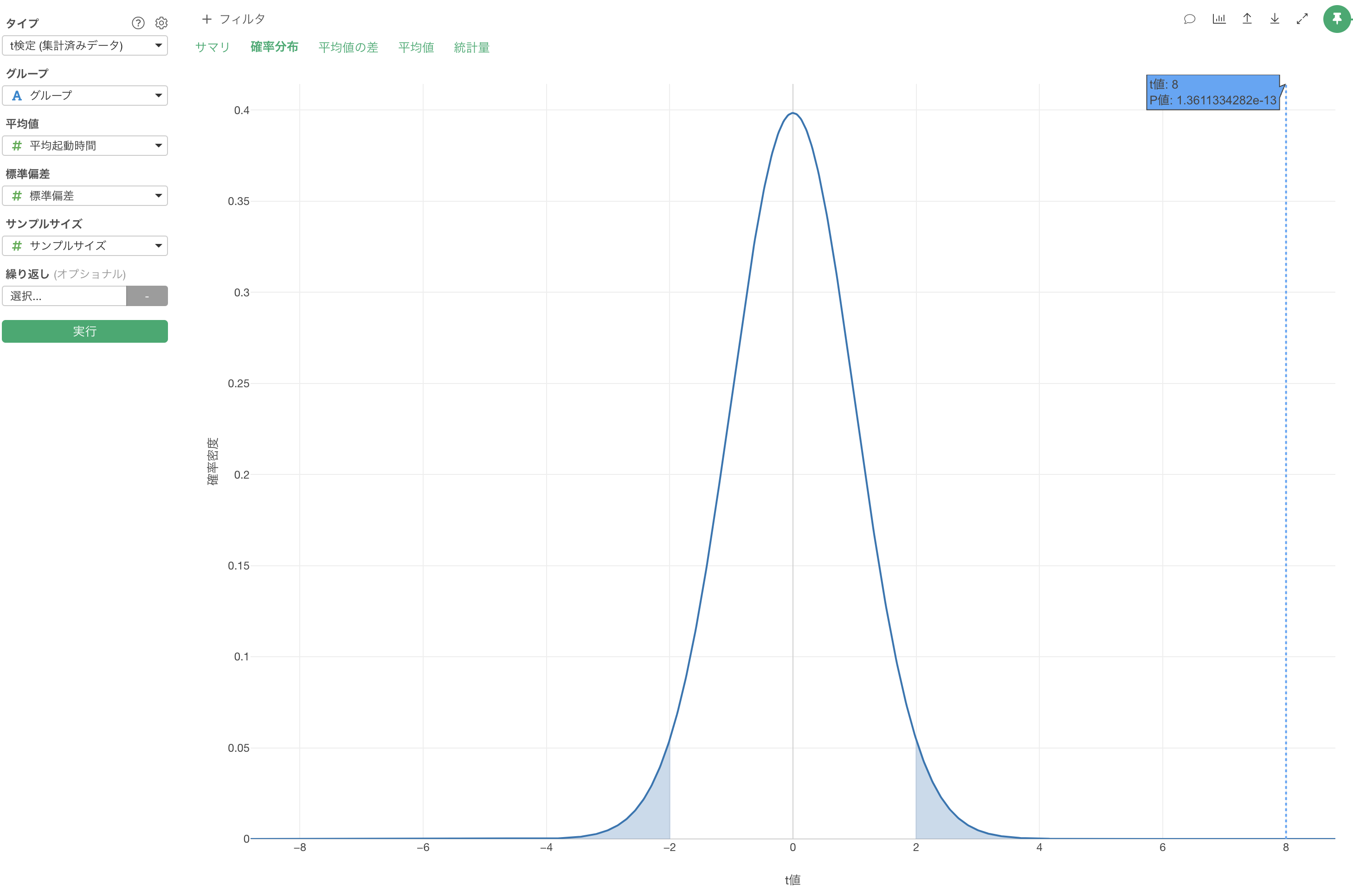Click the 繰り返し 選択... field

click(x=64, y=296)
